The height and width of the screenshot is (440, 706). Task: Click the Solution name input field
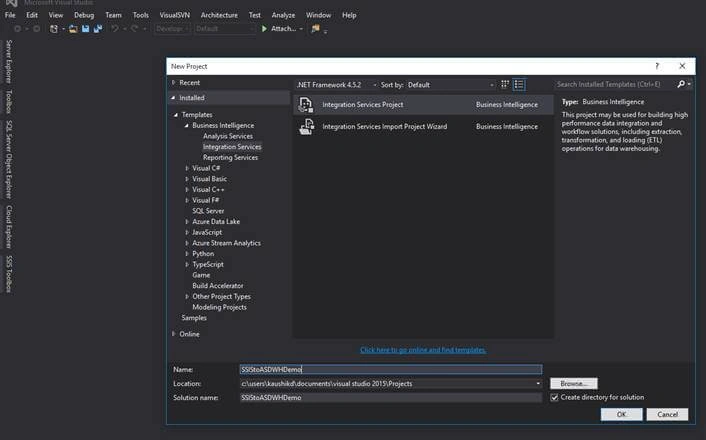[x=391, y=398]
